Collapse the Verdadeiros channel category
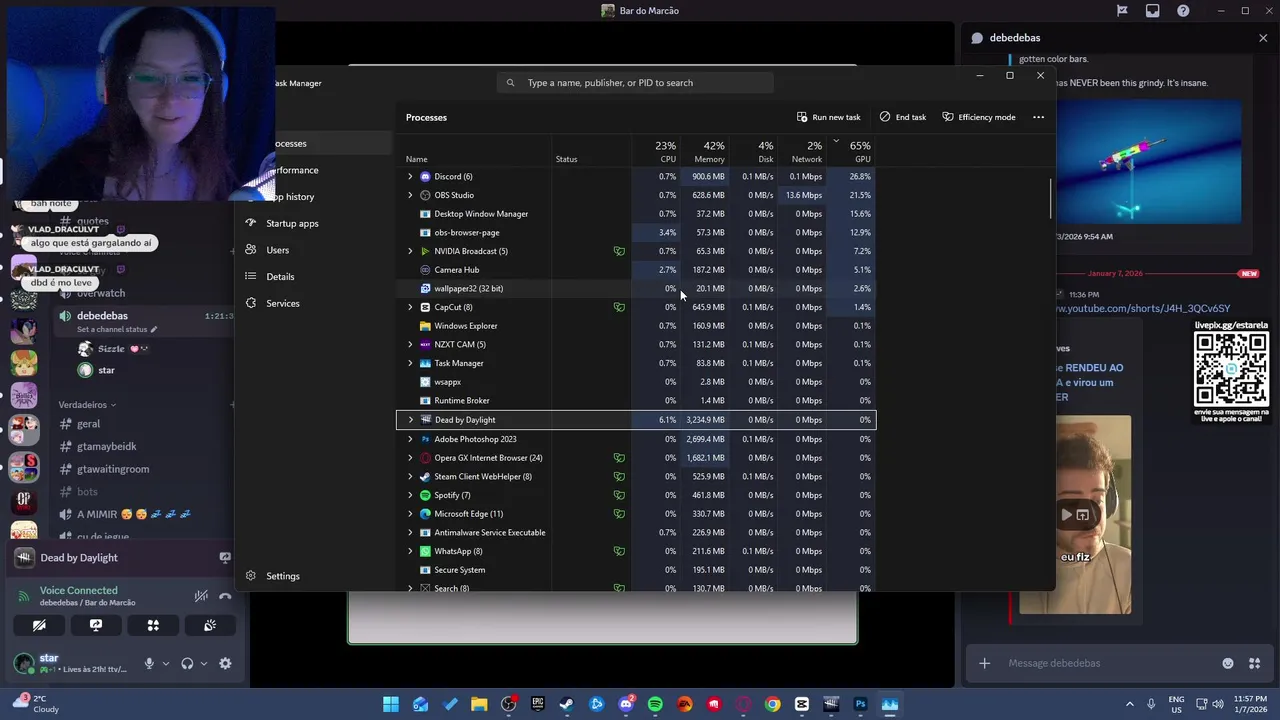This screenshot has height=720, width=1280. pos(87,405)
